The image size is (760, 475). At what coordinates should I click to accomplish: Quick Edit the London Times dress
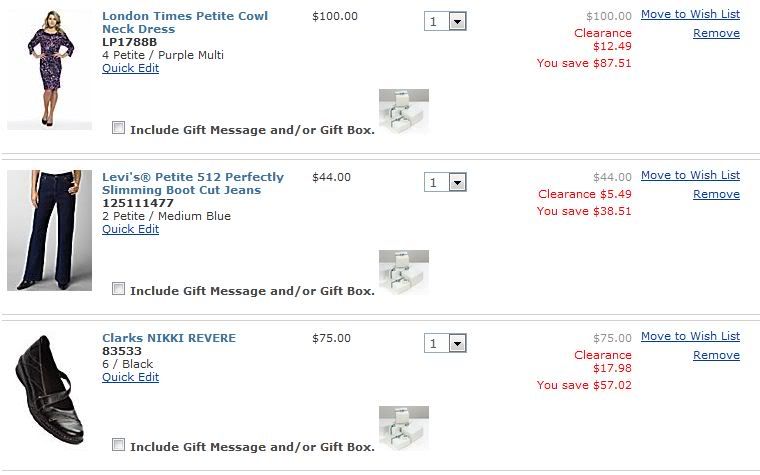pos(130,69)
